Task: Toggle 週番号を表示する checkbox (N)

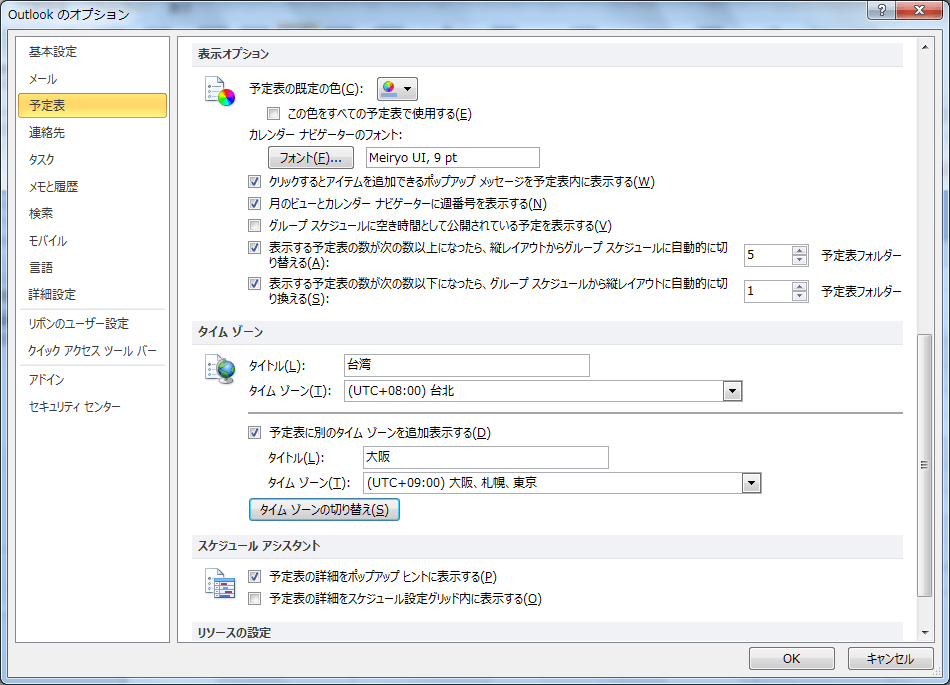Action: (x=254, y=204)
